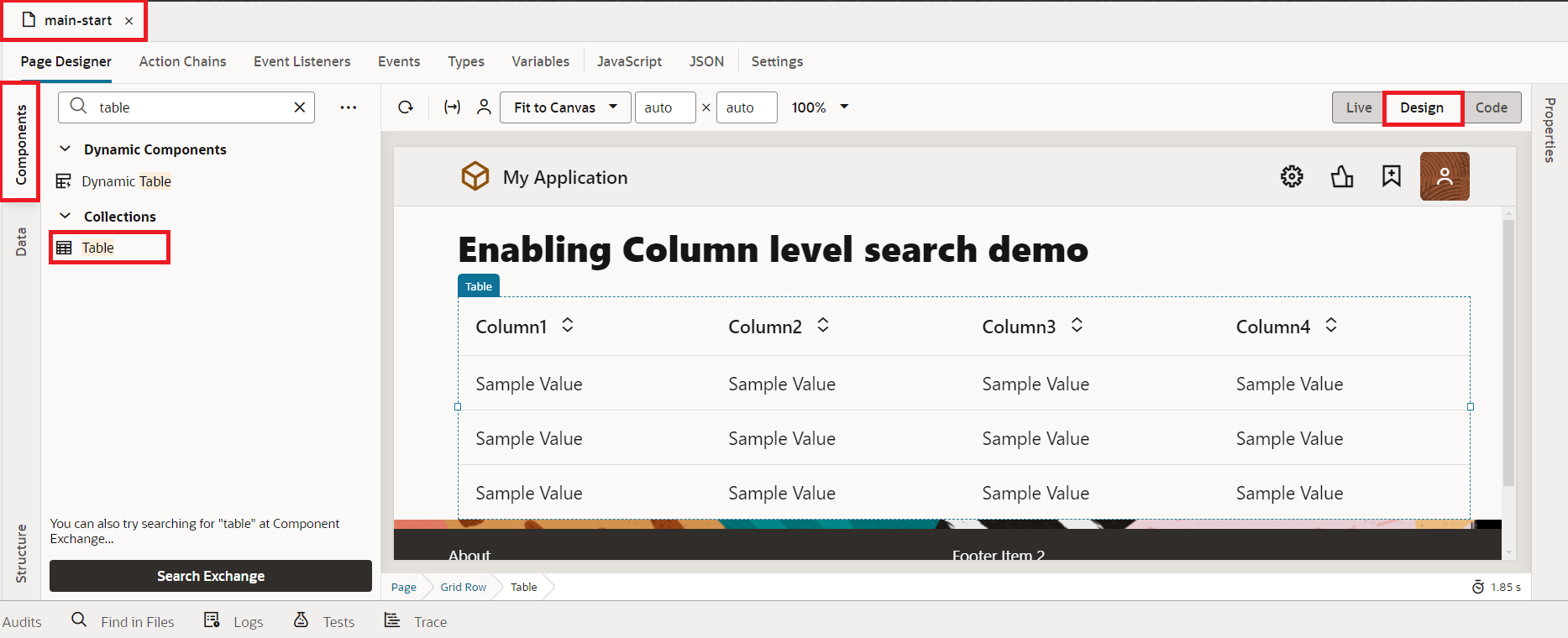This screenshot has height=638, width=1568.
Task: Click the user avatar in app header
Action: pyautogui.click(x=1444, y=176)
